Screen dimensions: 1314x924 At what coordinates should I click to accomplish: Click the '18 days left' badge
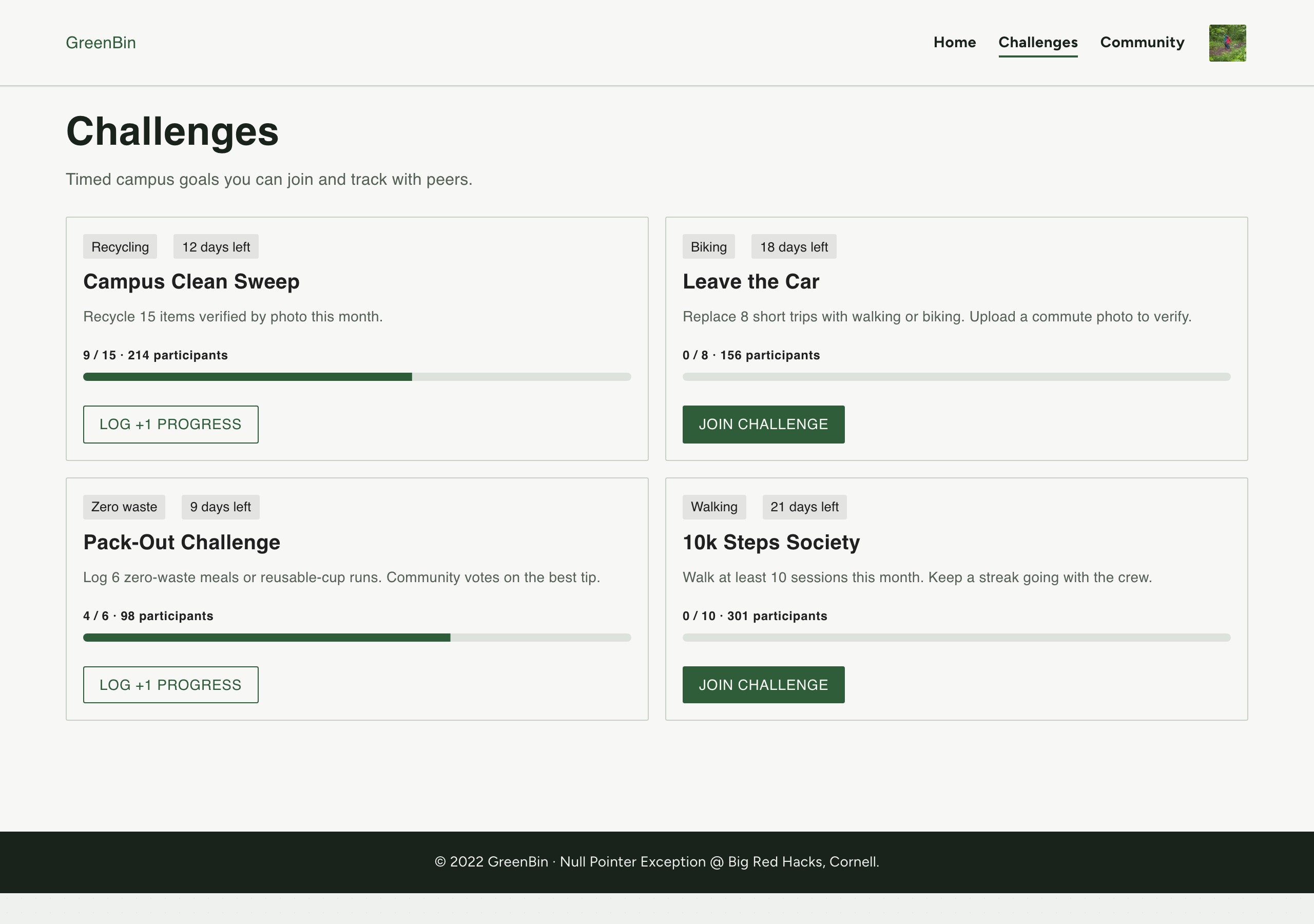coord(793,247)
